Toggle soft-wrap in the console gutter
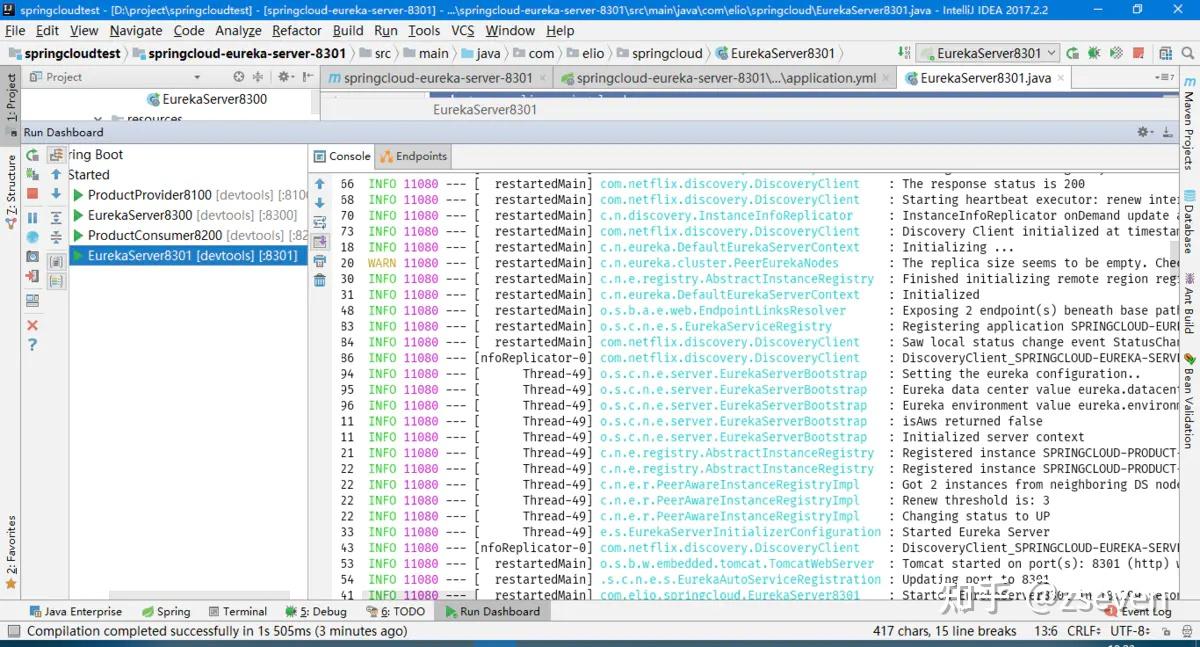This screenshot has height=647, width=1200. click(x=319, y=222)
